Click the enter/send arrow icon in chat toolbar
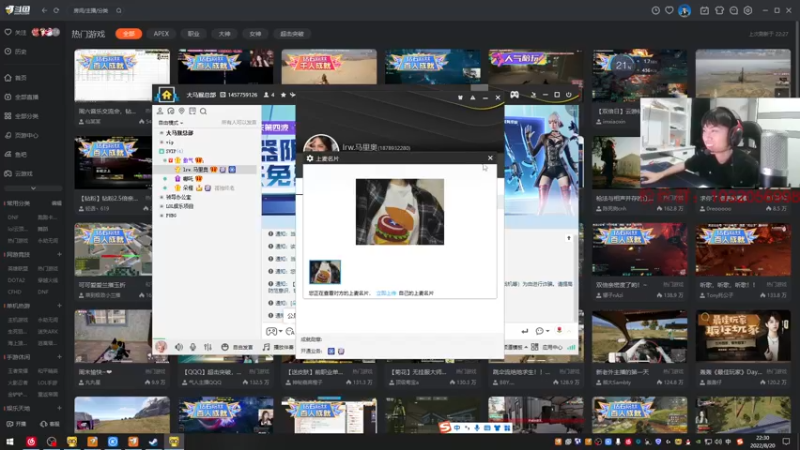The image size is (800, 450). (524, 331)
